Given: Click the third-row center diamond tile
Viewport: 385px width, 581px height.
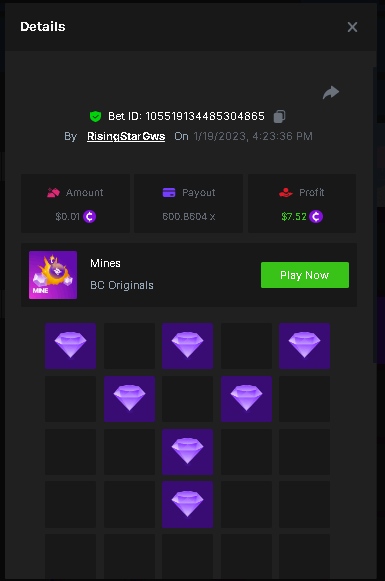Looking at the screenshot, I should click(x=187, y=452).
